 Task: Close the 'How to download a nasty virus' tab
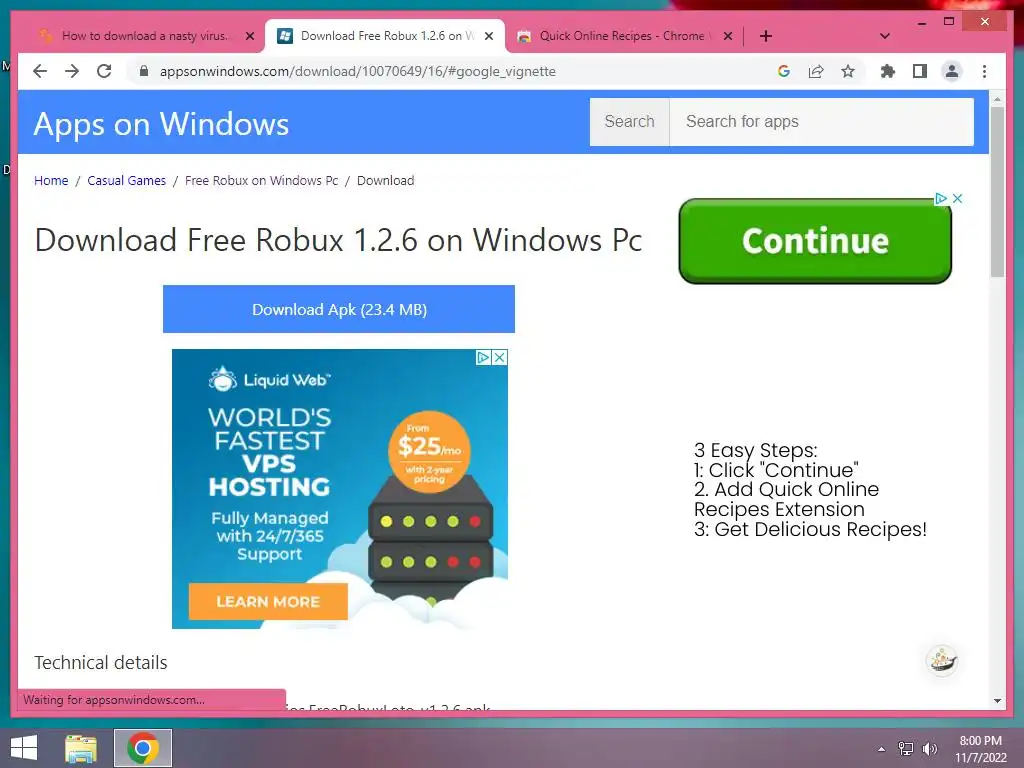249,36
